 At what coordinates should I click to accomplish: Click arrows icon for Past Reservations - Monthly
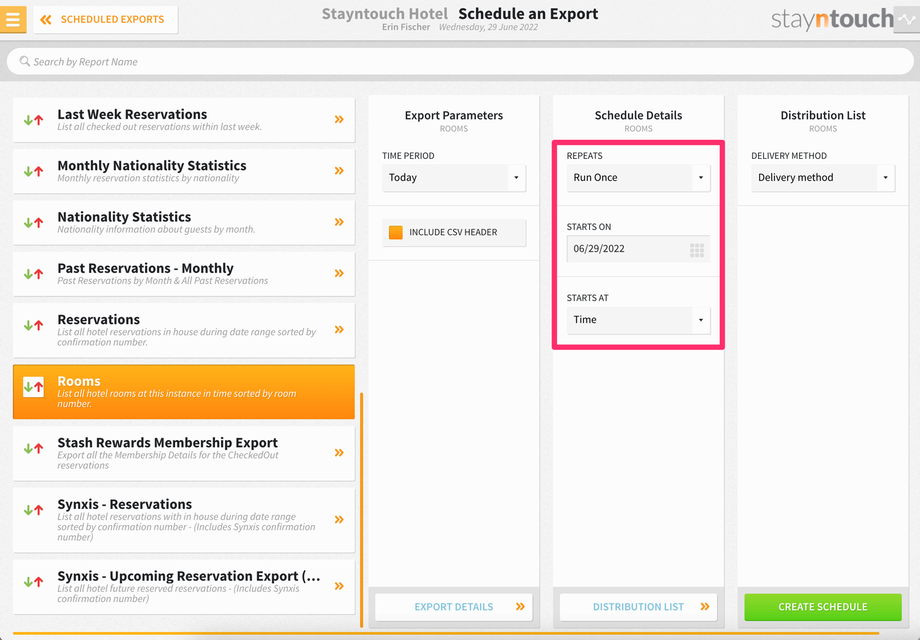pos(33,274)
